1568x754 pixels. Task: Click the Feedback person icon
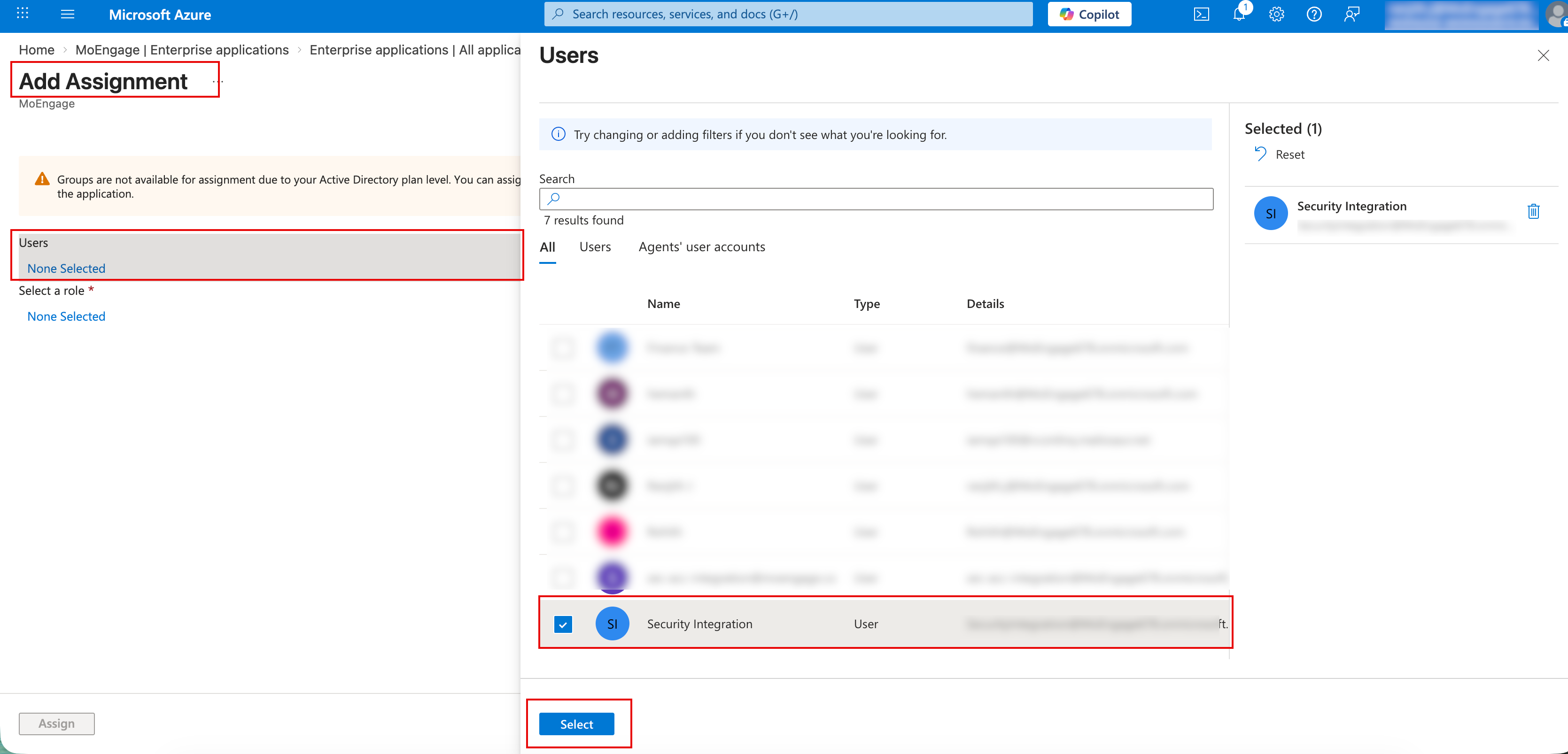pos(1351,14)
